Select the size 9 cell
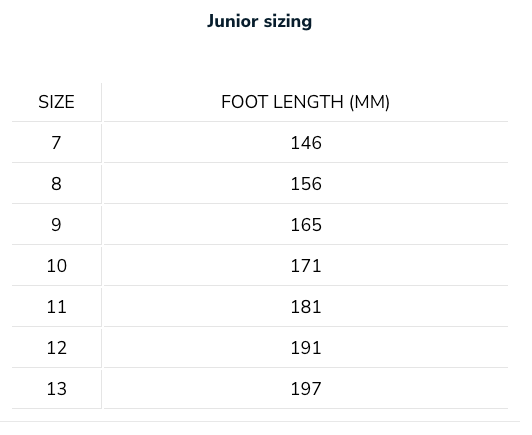This screenshot has width=532, height=435. pyautogui.click(x=56, y=225)
